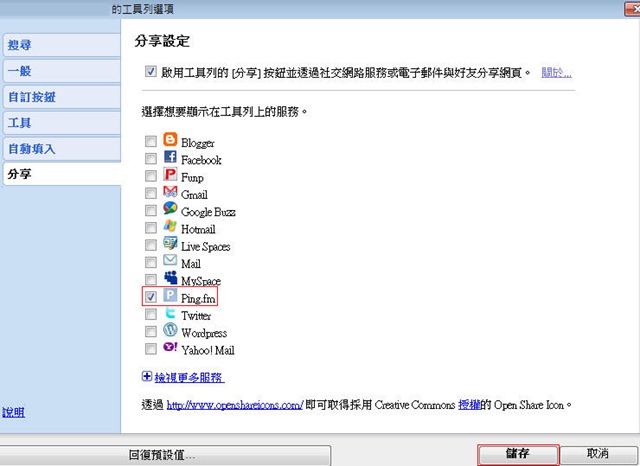Check the Hotmail checkbox
640x466 pixels.
[151, 228]
